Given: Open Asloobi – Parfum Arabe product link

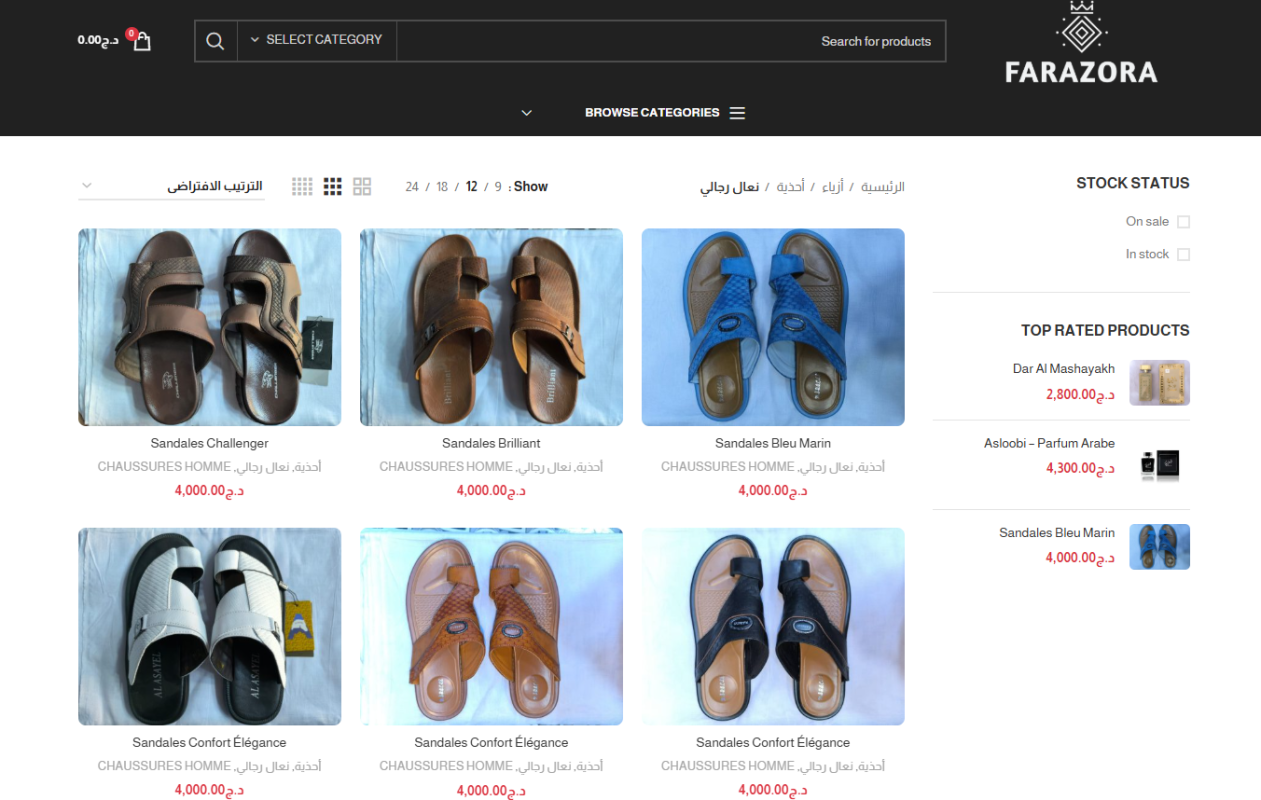Looking at the screenshot, I should click(x=1049, y=443).
